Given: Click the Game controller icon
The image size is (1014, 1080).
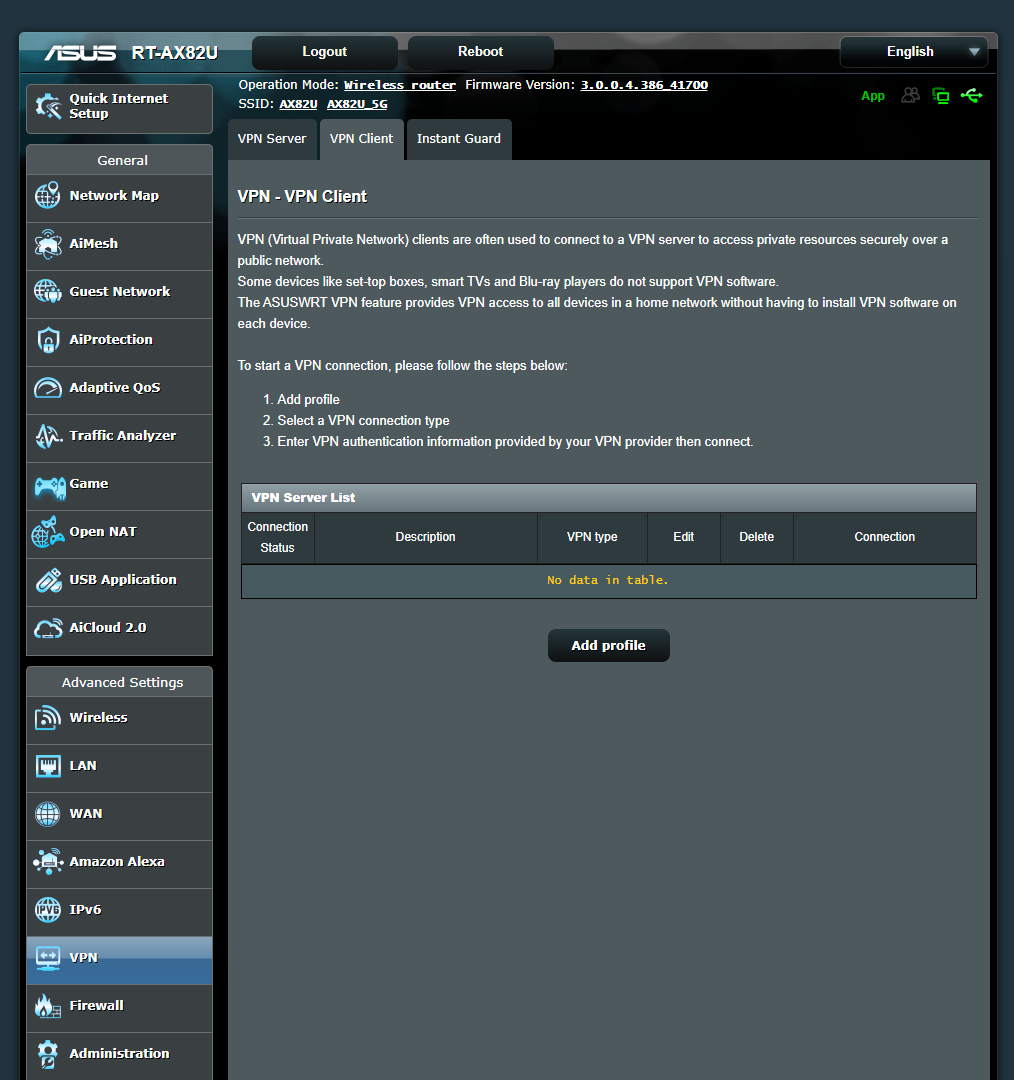Looking at the screenshot, I should coord(50,488).
